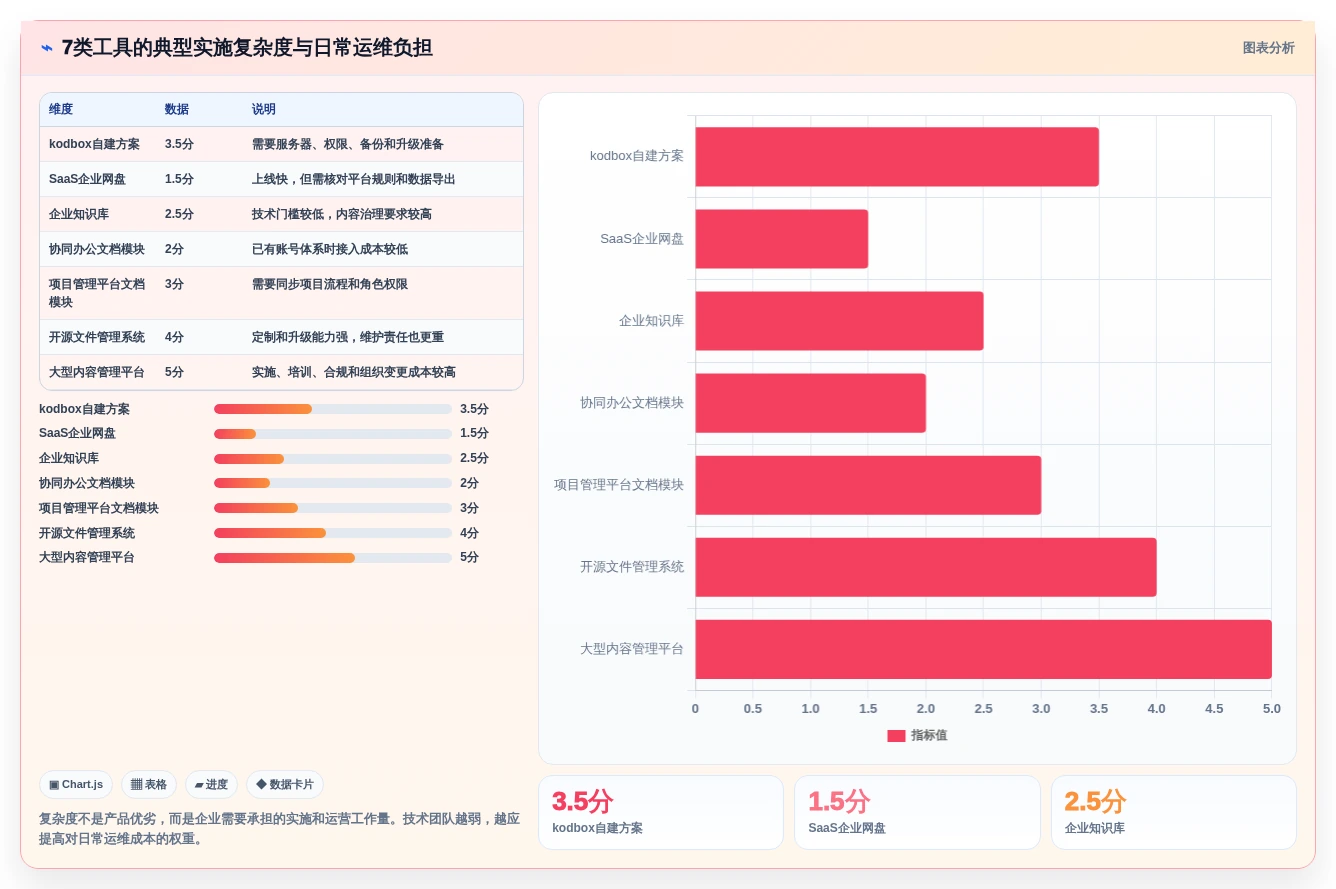Click description 需要服务器、权限、备份和升级准备
This screenshot has width=1336, height=889.
348,144
